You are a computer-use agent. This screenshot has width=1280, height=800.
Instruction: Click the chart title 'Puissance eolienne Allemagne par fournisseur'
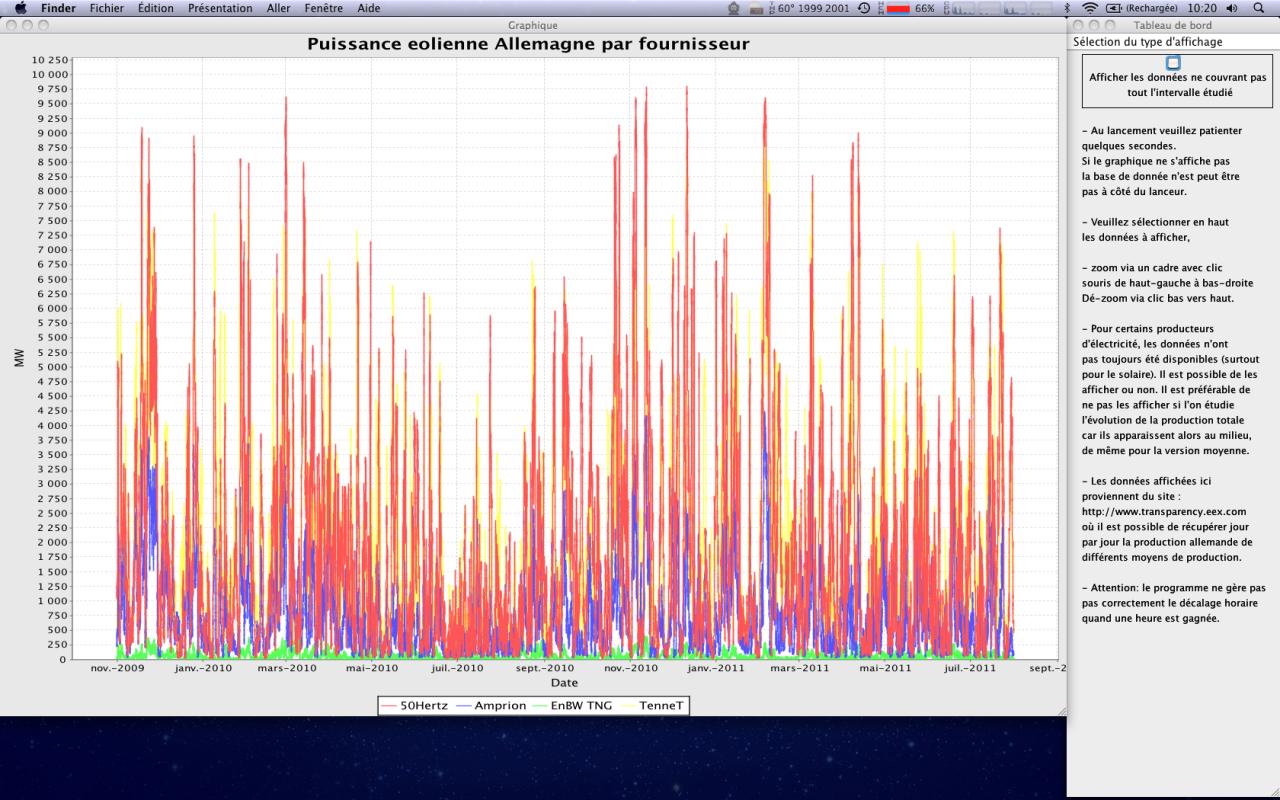[528, 44]
